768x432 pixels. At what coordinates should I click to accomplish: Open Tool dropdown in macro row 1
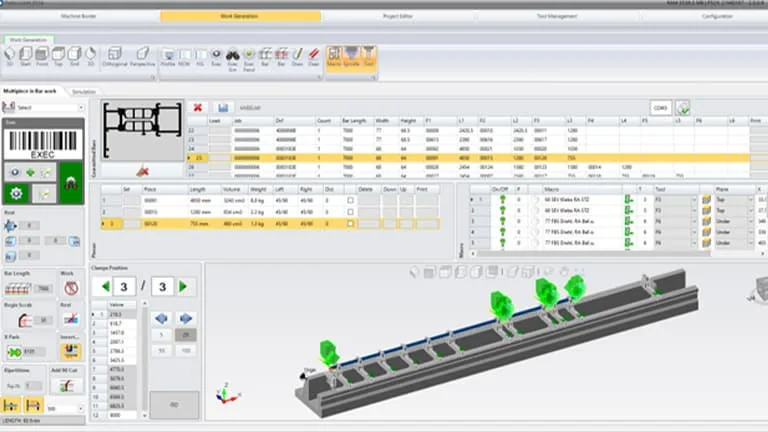[x=694, y=200]
